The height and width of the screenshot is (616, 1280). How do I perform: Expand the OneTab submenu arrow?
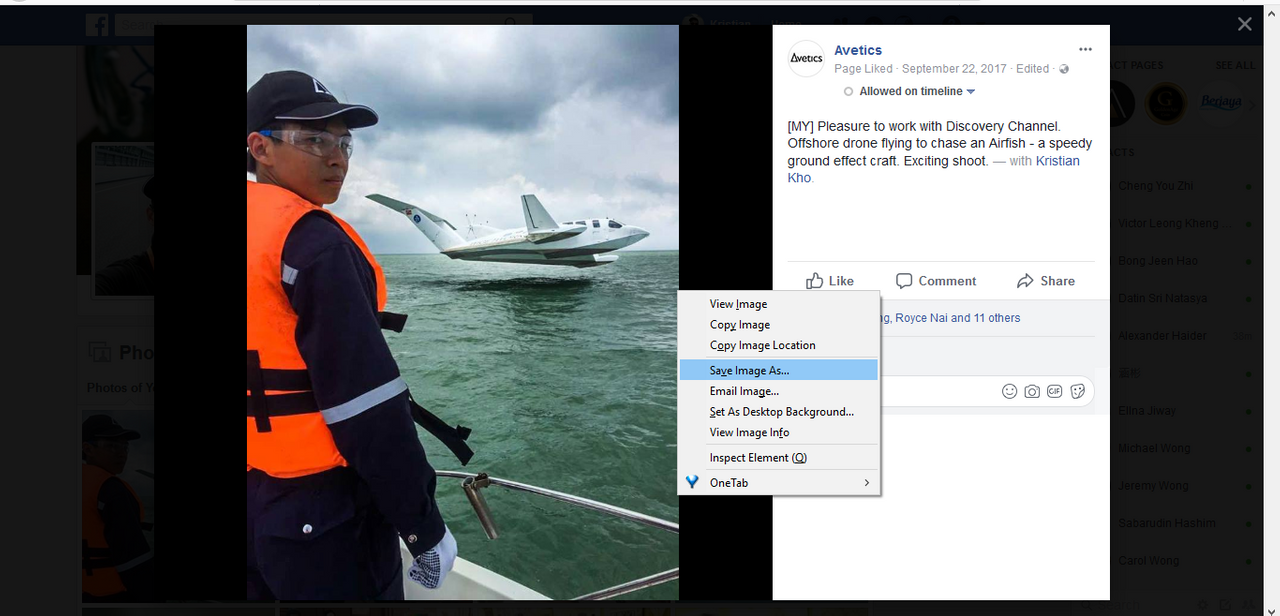pos(866,483)
